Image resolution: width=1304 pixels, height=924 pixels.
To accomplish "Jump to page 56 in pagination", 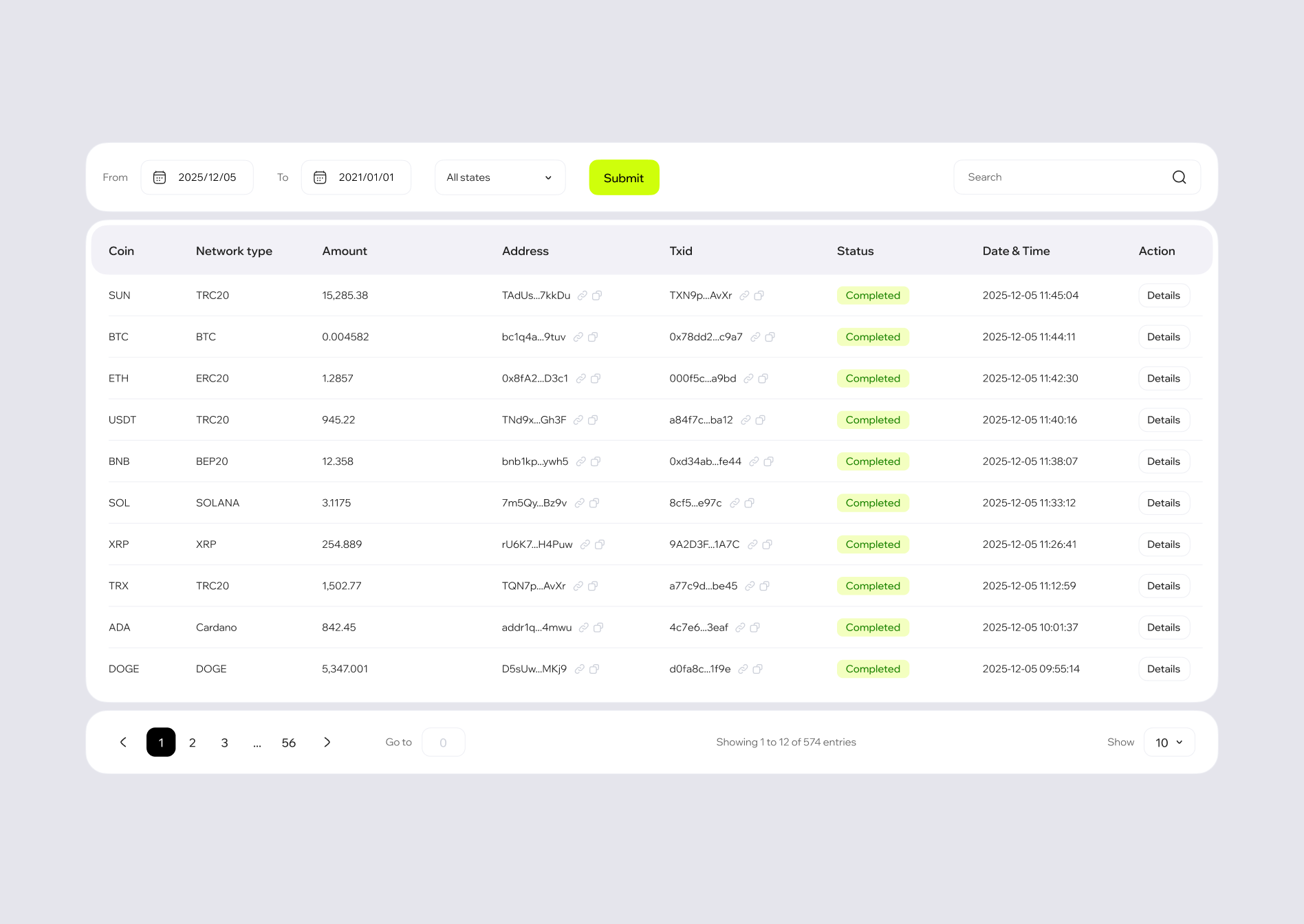I will click(x=289, y=742).
